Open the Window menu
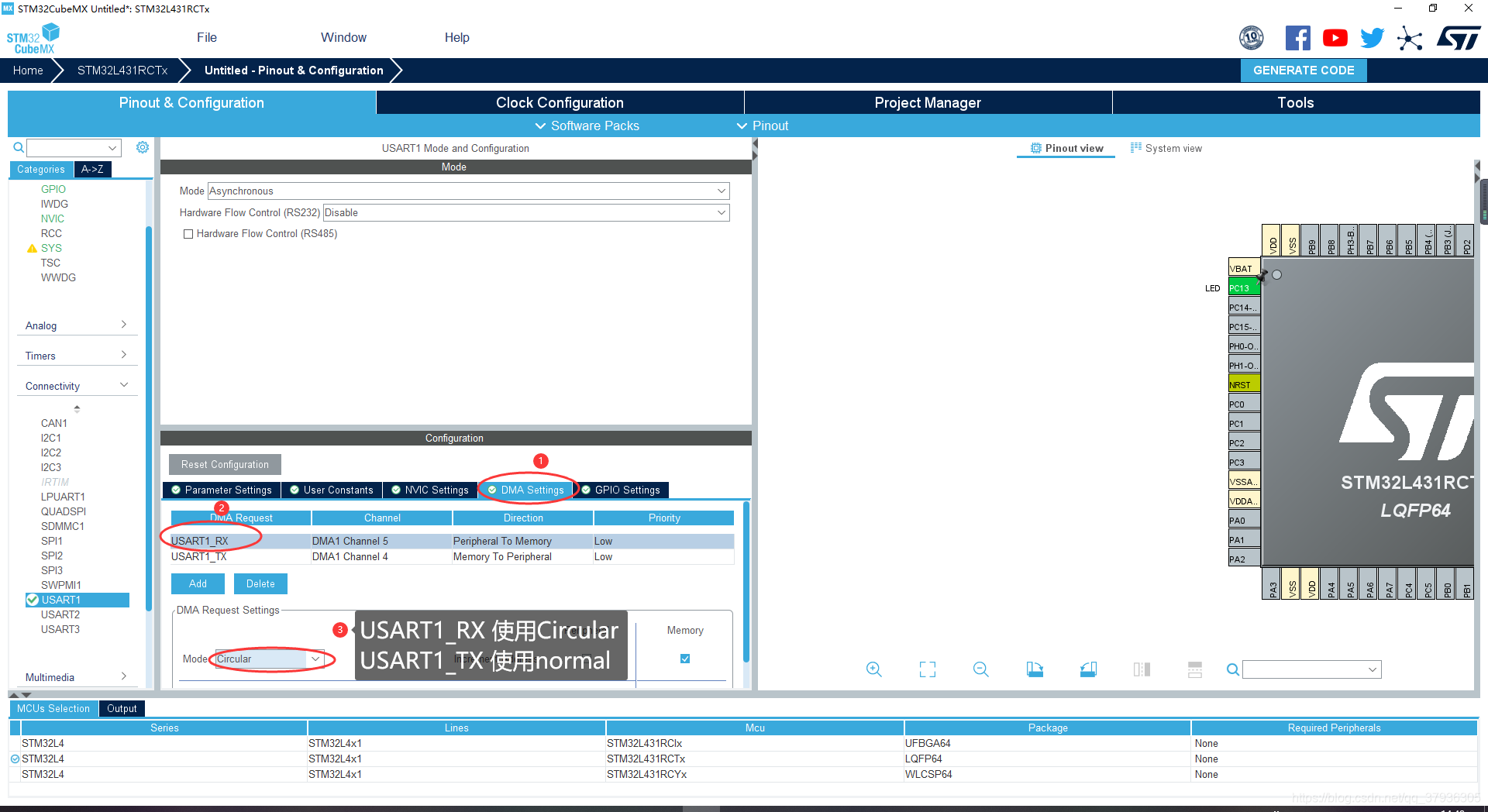1488x812 pixels. pyautogui.click(x=343, y=37)
